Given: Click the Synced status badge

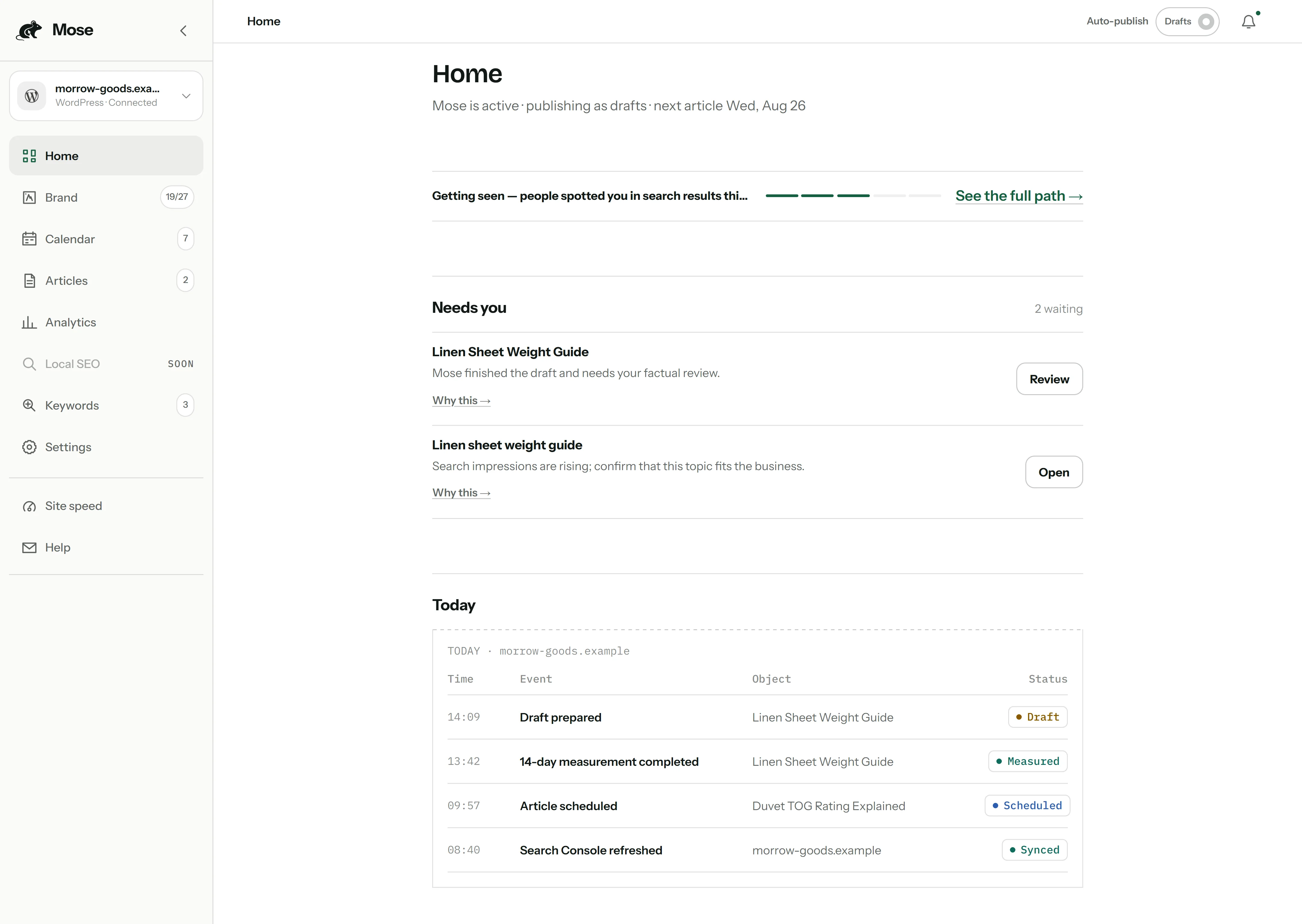Looking at the screenshot, I should tap(1035, 850).
